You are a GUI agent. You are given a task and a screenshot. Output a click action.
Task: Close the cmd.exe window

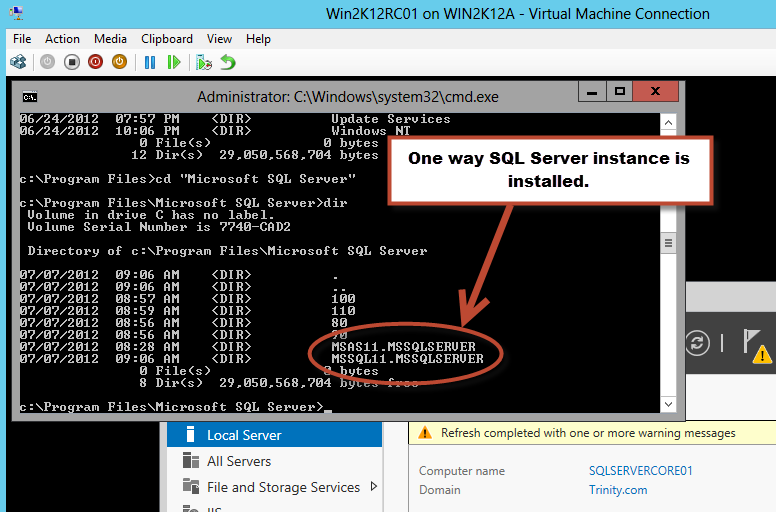coord(655,92)
